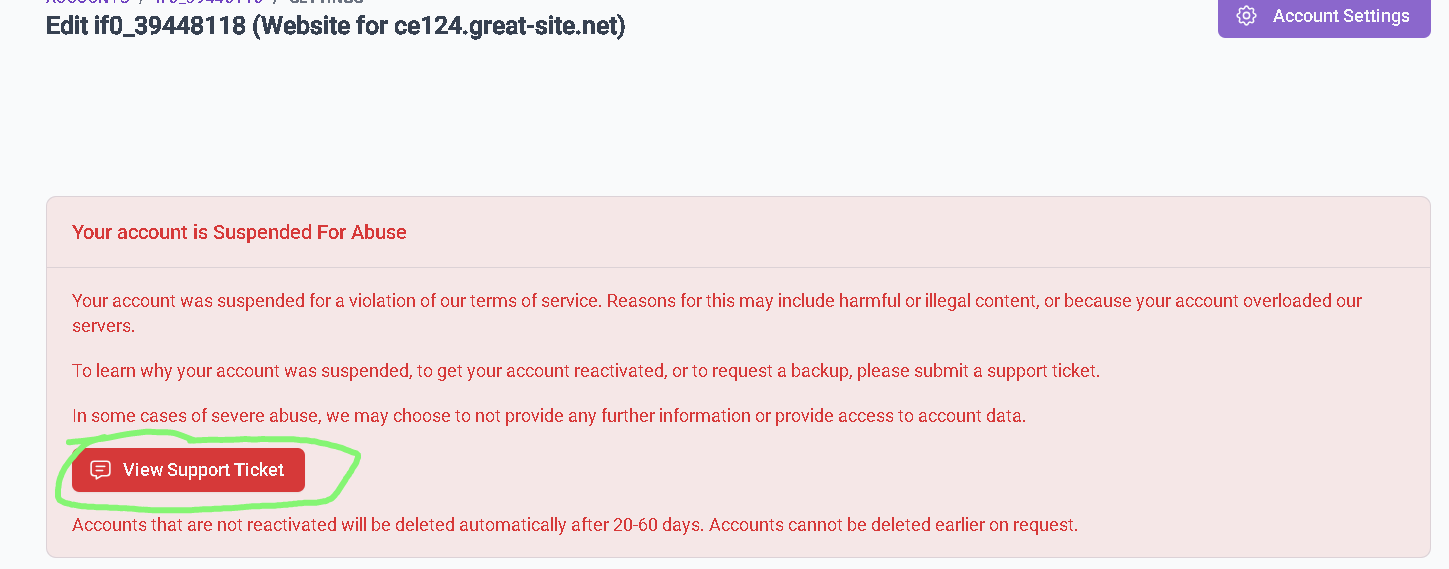Click the "Suspended For Abuse" status text
1449x569 pixels.
[310, 232]
